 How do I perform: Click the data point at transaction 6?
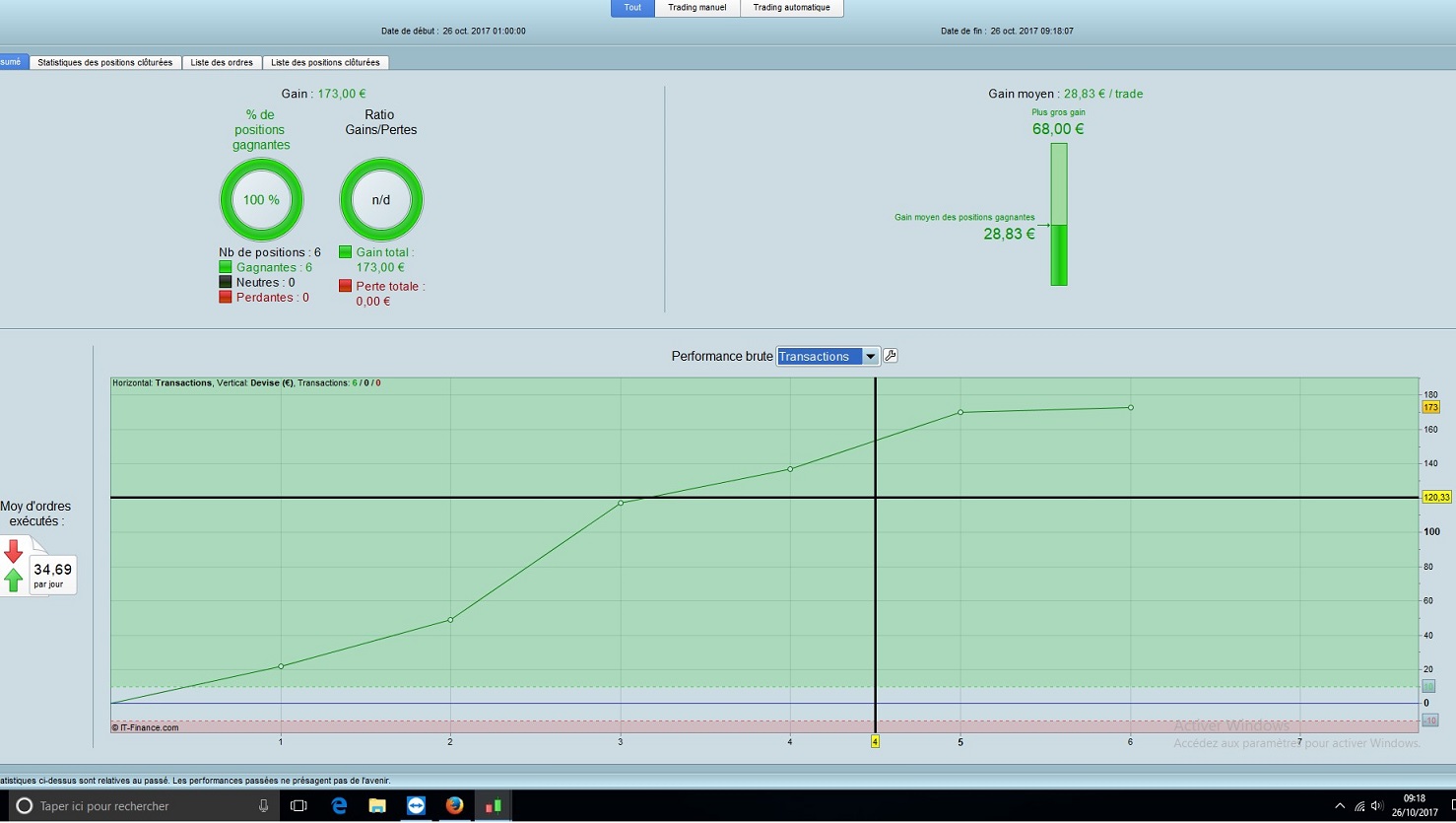[1130, 407]
